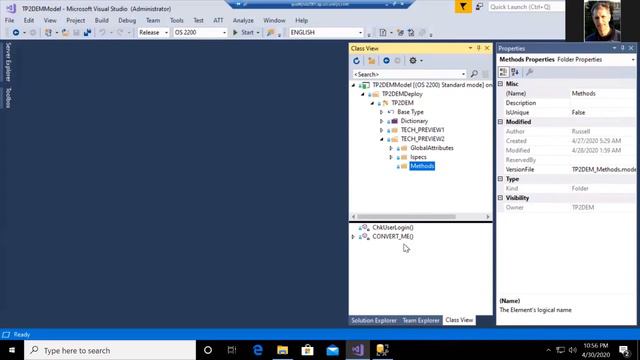Expand the Ispecs folder

tap(391, 157)
